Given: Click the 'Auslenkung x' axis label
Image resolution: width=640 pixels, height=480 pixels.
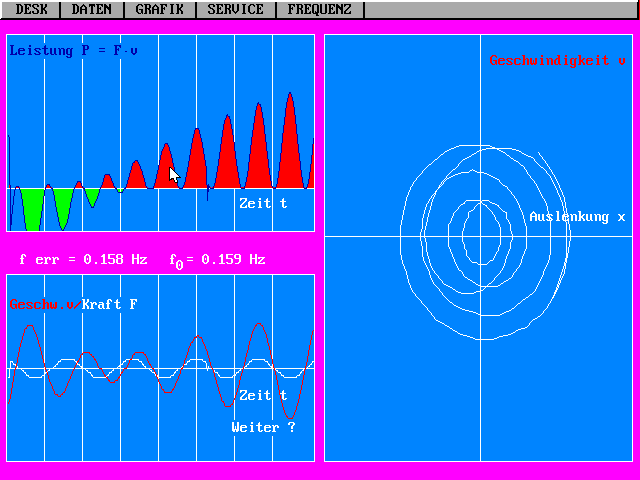Looking at the screenshot, I should click(x=577, y=217).
